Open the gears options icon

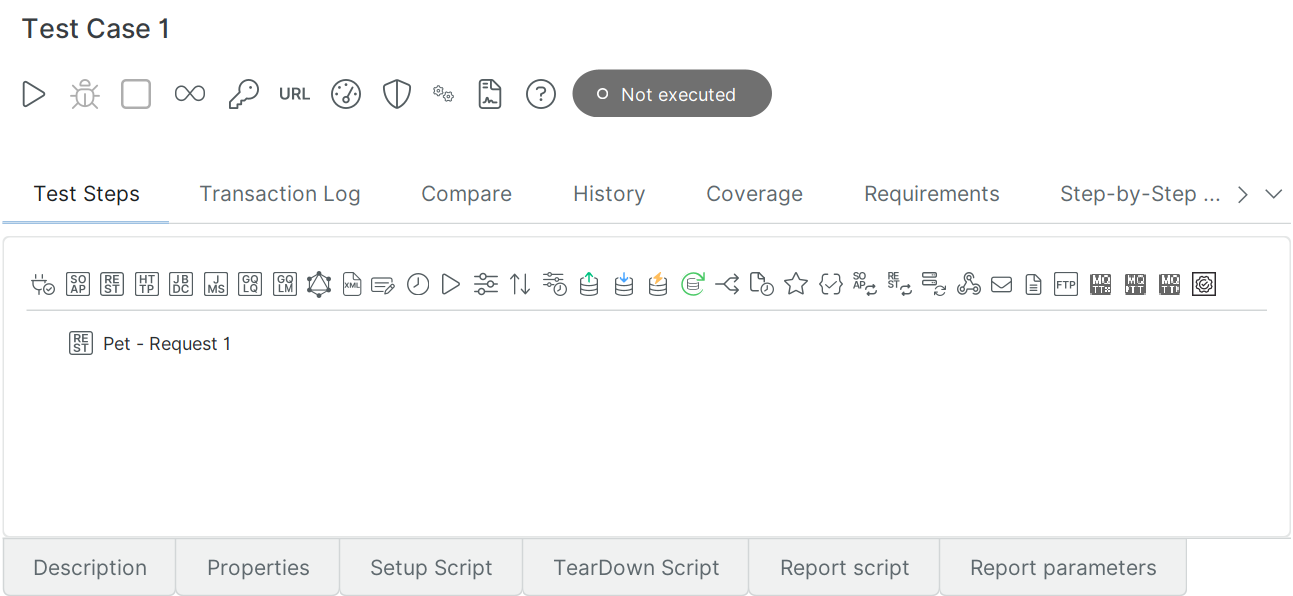tap(443, 94)
